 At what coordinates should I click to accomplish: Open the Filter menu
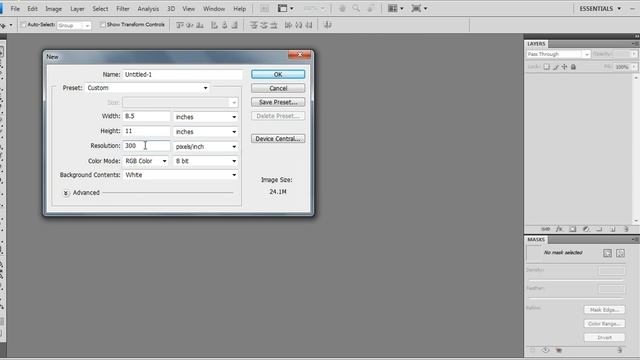pyautogui.click(x=123, y=9)
